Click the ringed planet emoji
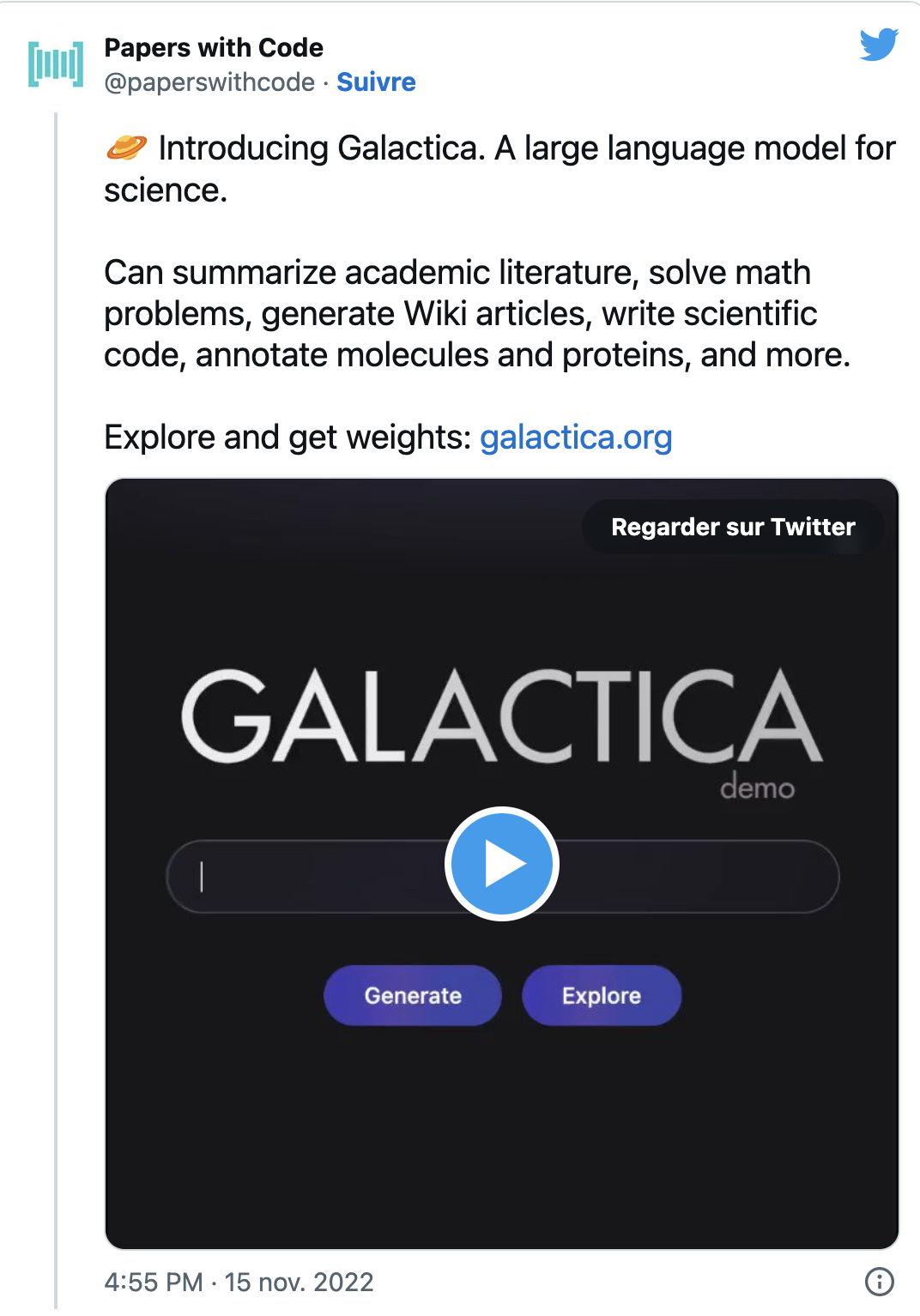The image size is (920, 1316). pyautogui.click(x=126, y=148)
